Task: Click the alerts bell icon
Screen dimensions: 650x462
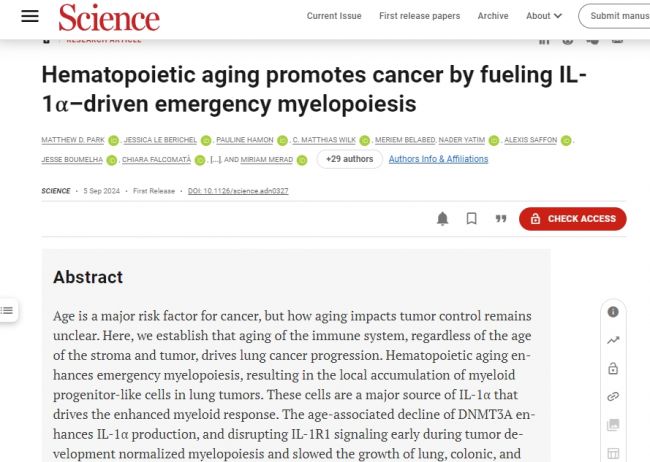Action: [x=443, y=219]
